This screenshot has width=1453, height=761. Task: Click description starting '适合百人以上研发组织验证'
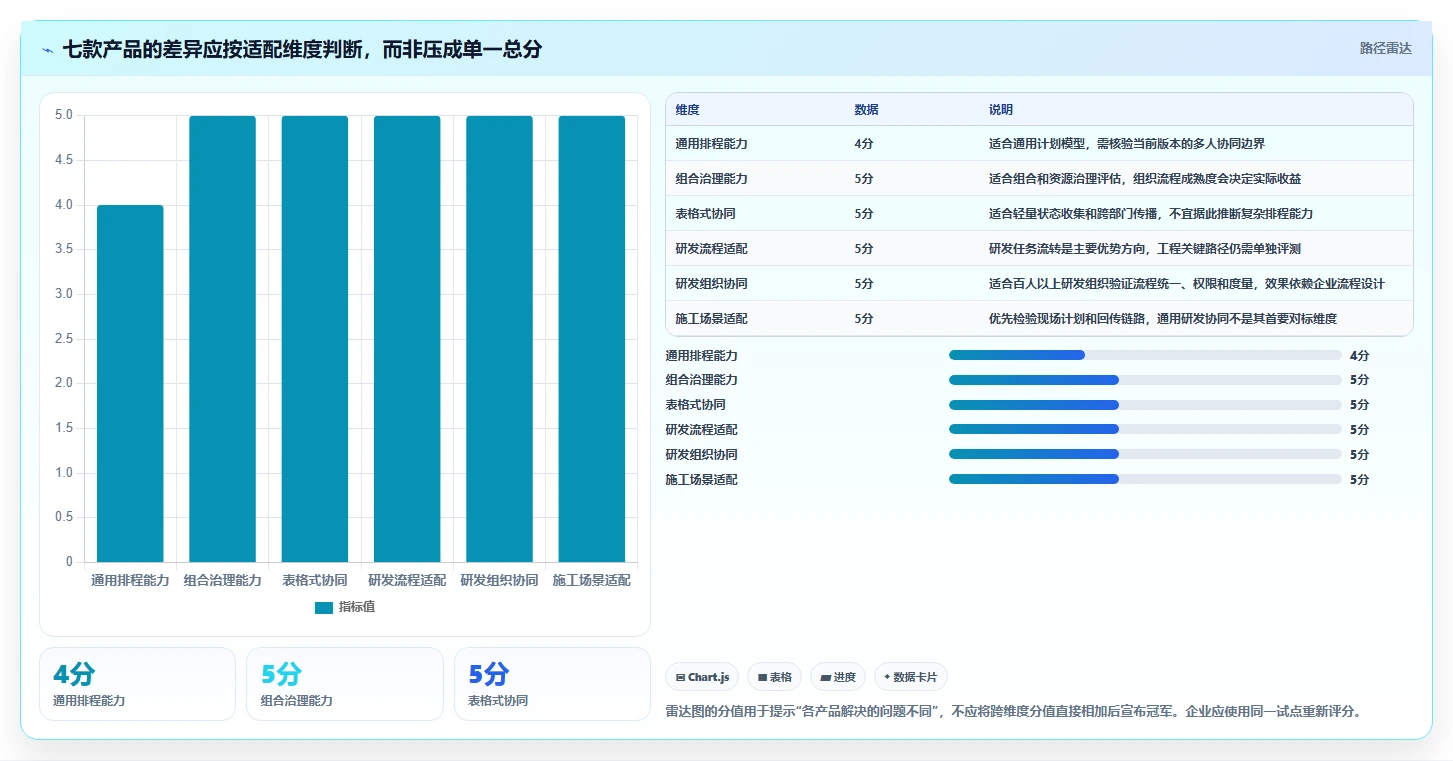click(1187, 284)
